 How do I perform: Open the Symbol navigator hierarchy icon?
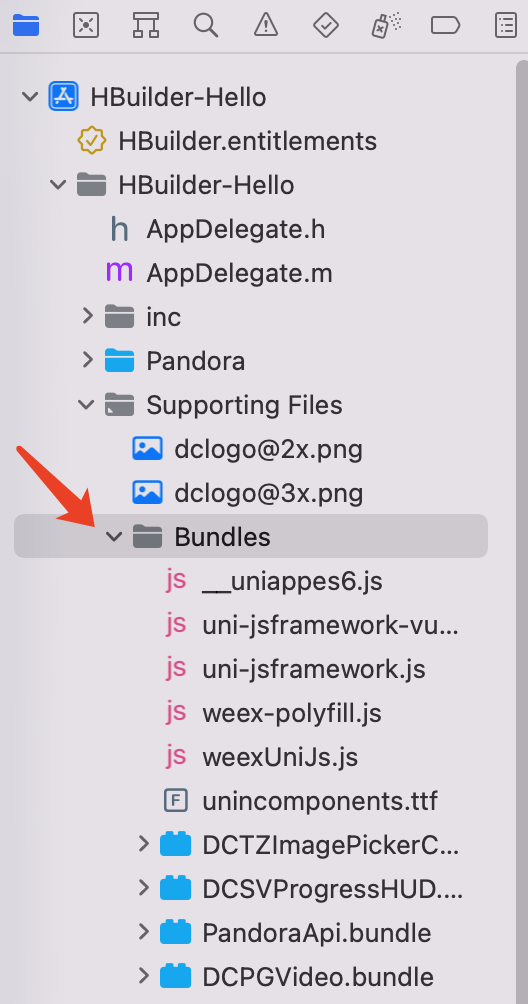146,26
